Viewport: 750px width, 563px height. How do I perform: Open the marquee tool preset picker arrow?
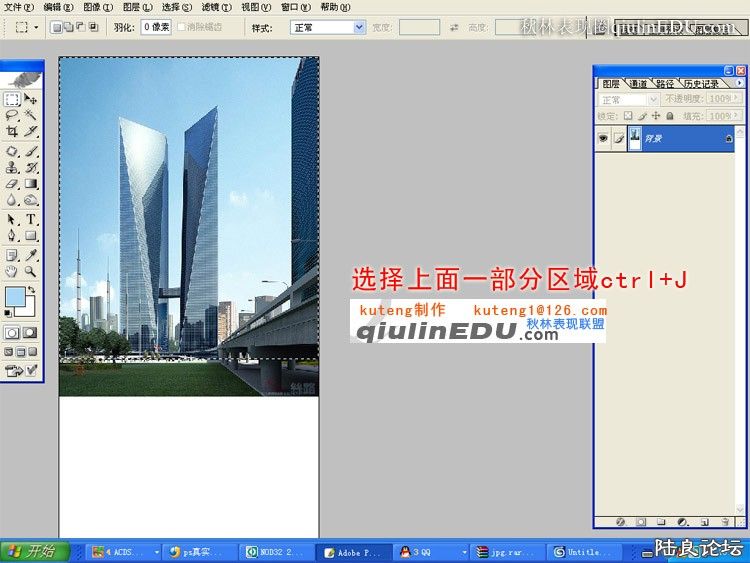coord(37,28)
